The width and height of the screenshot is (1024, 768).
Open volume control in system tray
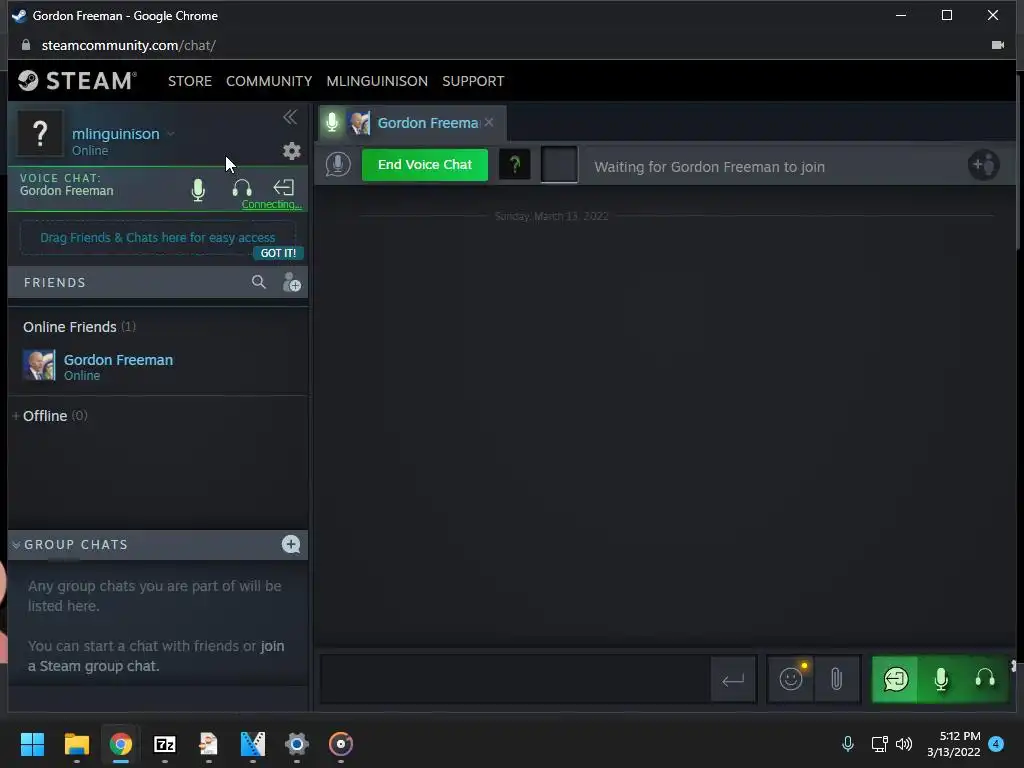click(x=904, y=744)
